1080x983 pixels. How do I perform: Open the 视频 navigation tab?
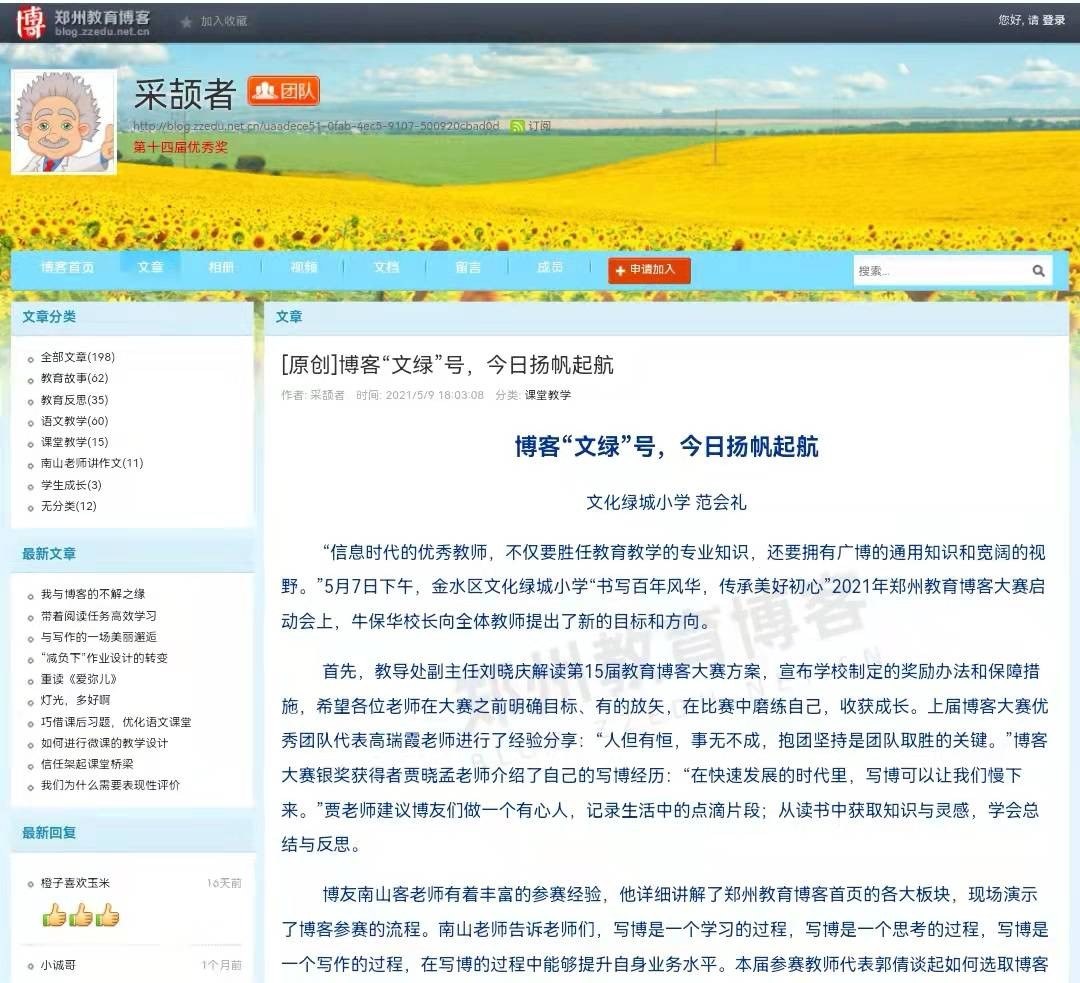[x=304, y=268]
